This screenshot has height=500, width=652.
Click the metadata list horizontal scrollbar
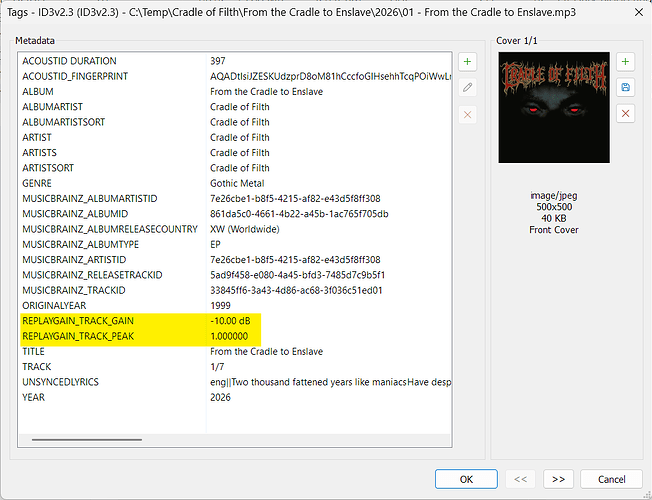tap(86, 439)
